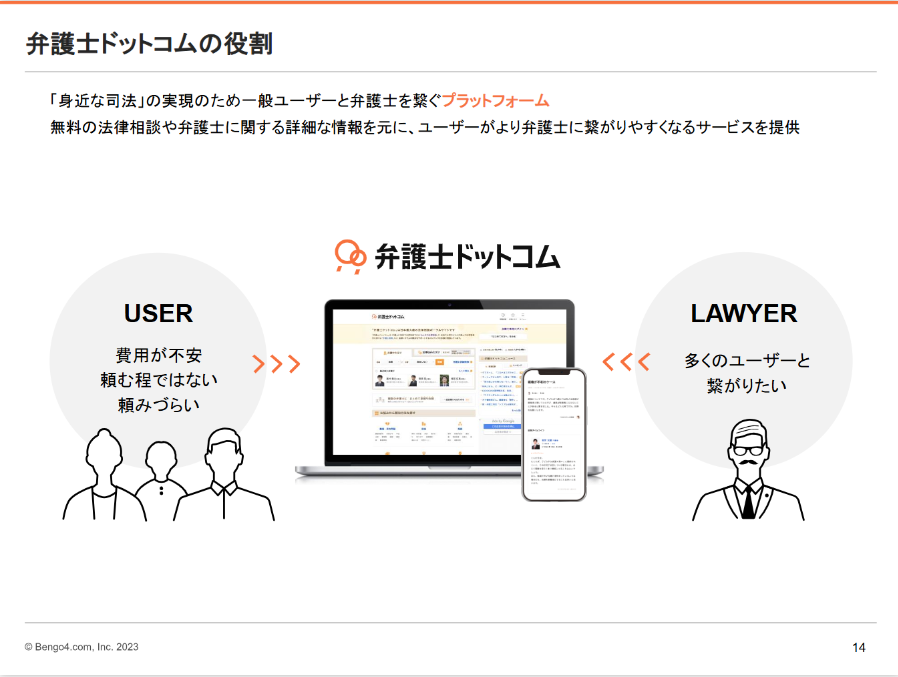Click the page number 14

pyautogui.click(x=858, y=647)
